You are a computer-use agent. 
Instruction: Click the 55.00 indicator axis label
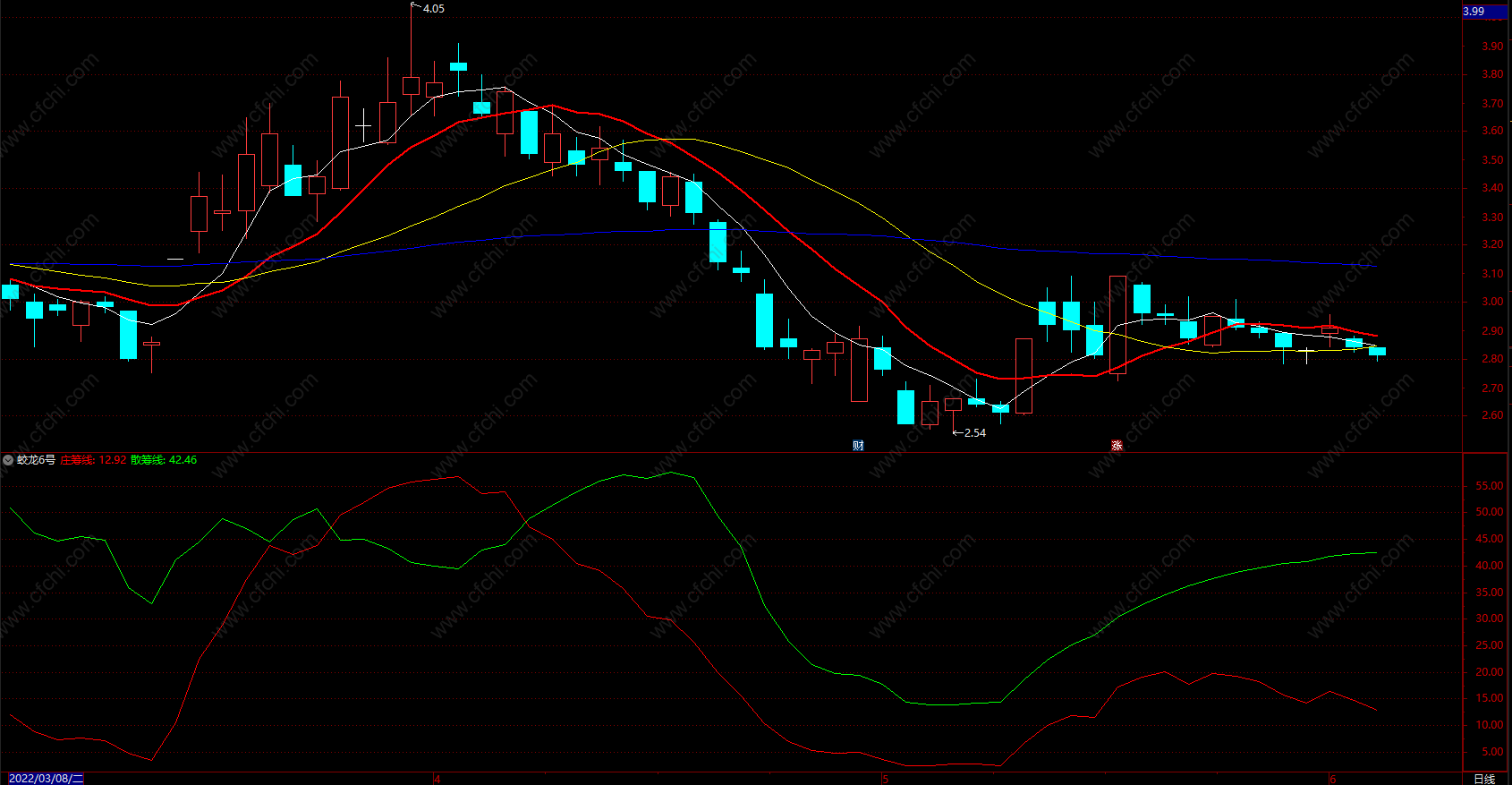pyautogui.click(x=1490, y=486)
